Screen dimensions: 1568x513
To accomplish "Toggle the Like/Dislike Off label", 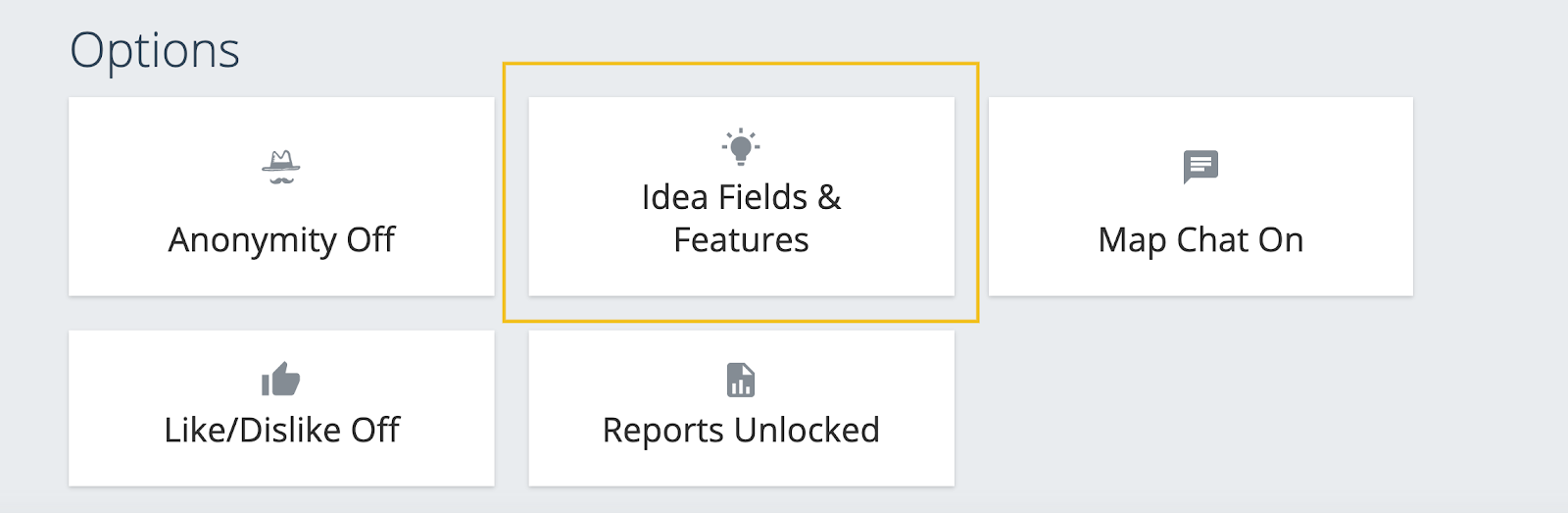I will coord(281,430).
